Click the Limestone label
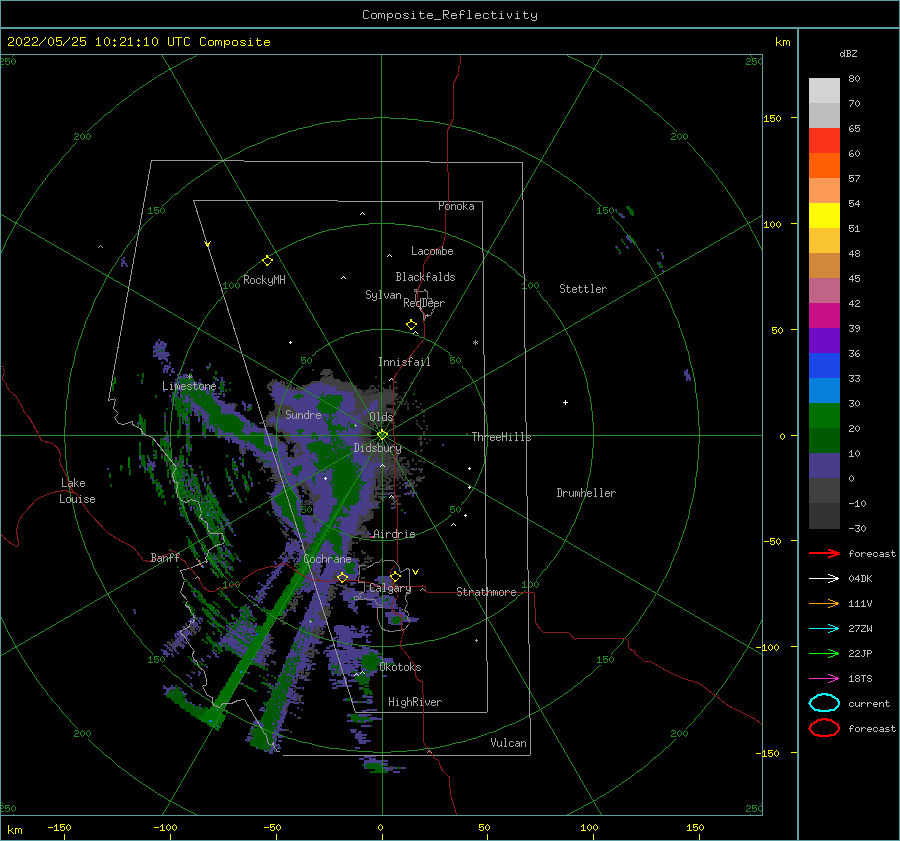The image size is (900, 841). pos(189,386)
